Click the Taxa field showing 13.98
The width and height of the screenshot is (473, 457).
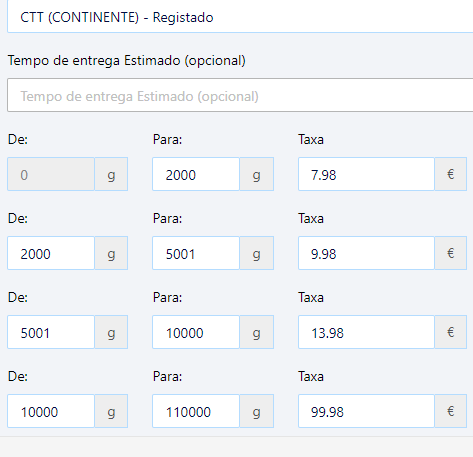coord(366,332)
